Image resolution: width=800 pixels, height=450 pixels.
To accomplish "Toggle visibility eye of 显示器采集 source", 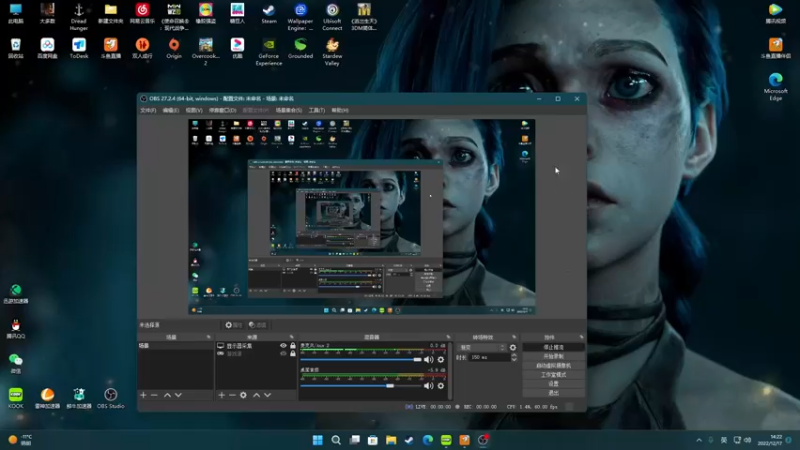I will pyautogui.click(x=283, y=345).
